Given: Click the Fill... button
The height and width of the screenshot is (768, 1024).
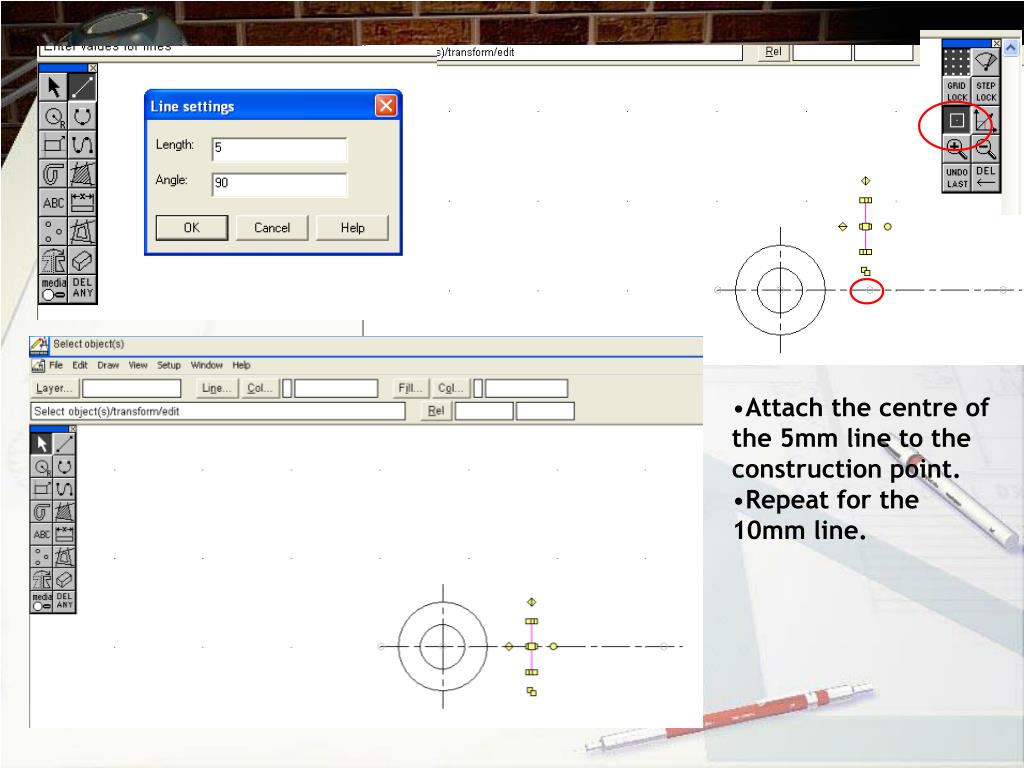Looking at the screenshot, I should (410, 388).
